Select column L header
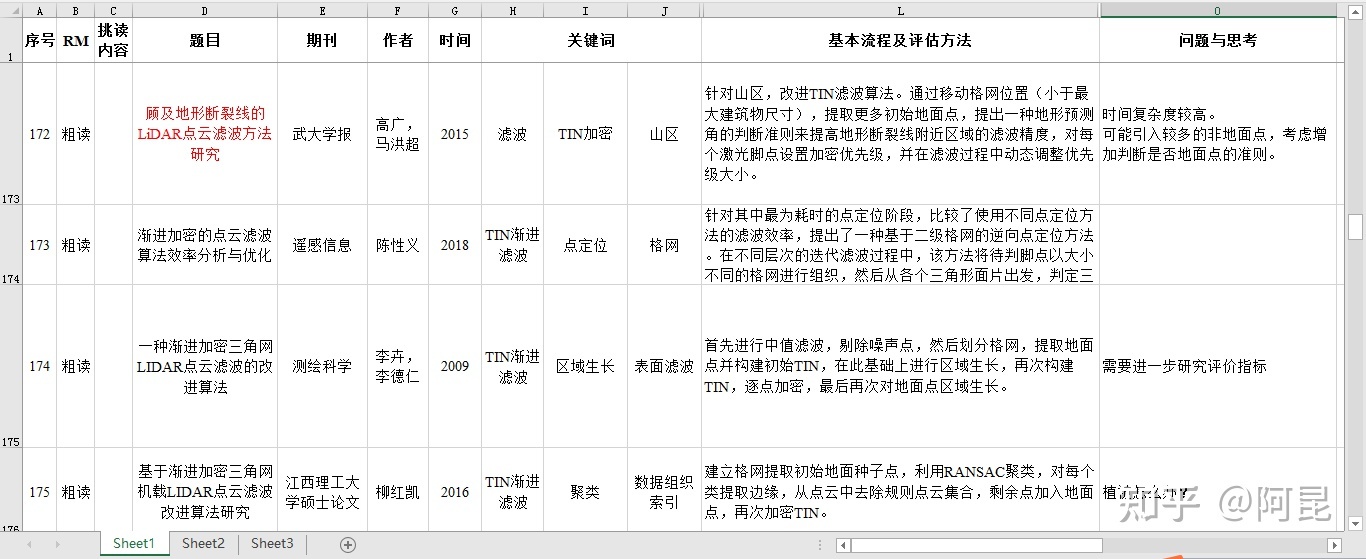The image size is (1366, 559). (900, 11)
